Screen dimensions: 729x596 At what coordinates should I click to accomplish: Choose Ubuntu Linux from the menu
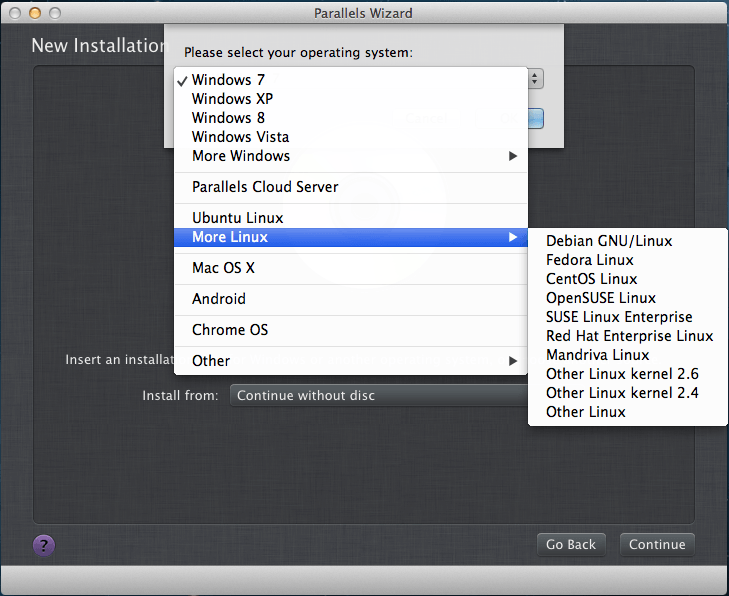coord(351,218)
